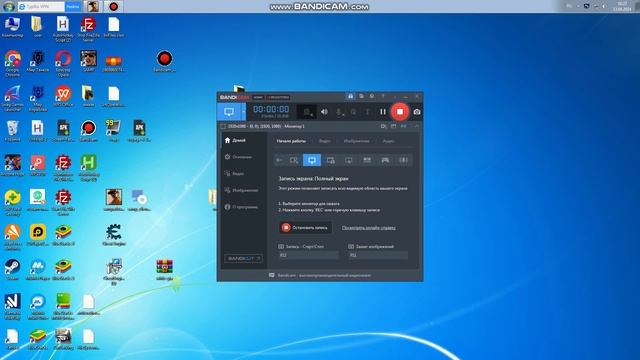Viewport: 640px width, 360px height.
Task: Open the Image sidebar item
Action: (241, 190)
